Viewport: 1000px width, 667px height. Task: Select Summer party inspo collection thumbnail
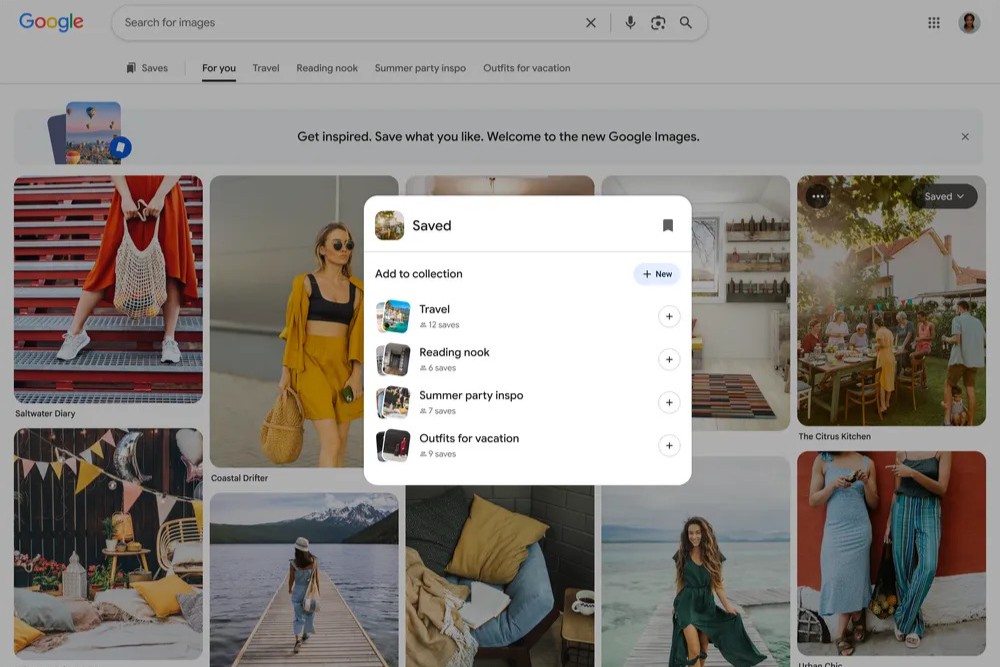point(393,402)
